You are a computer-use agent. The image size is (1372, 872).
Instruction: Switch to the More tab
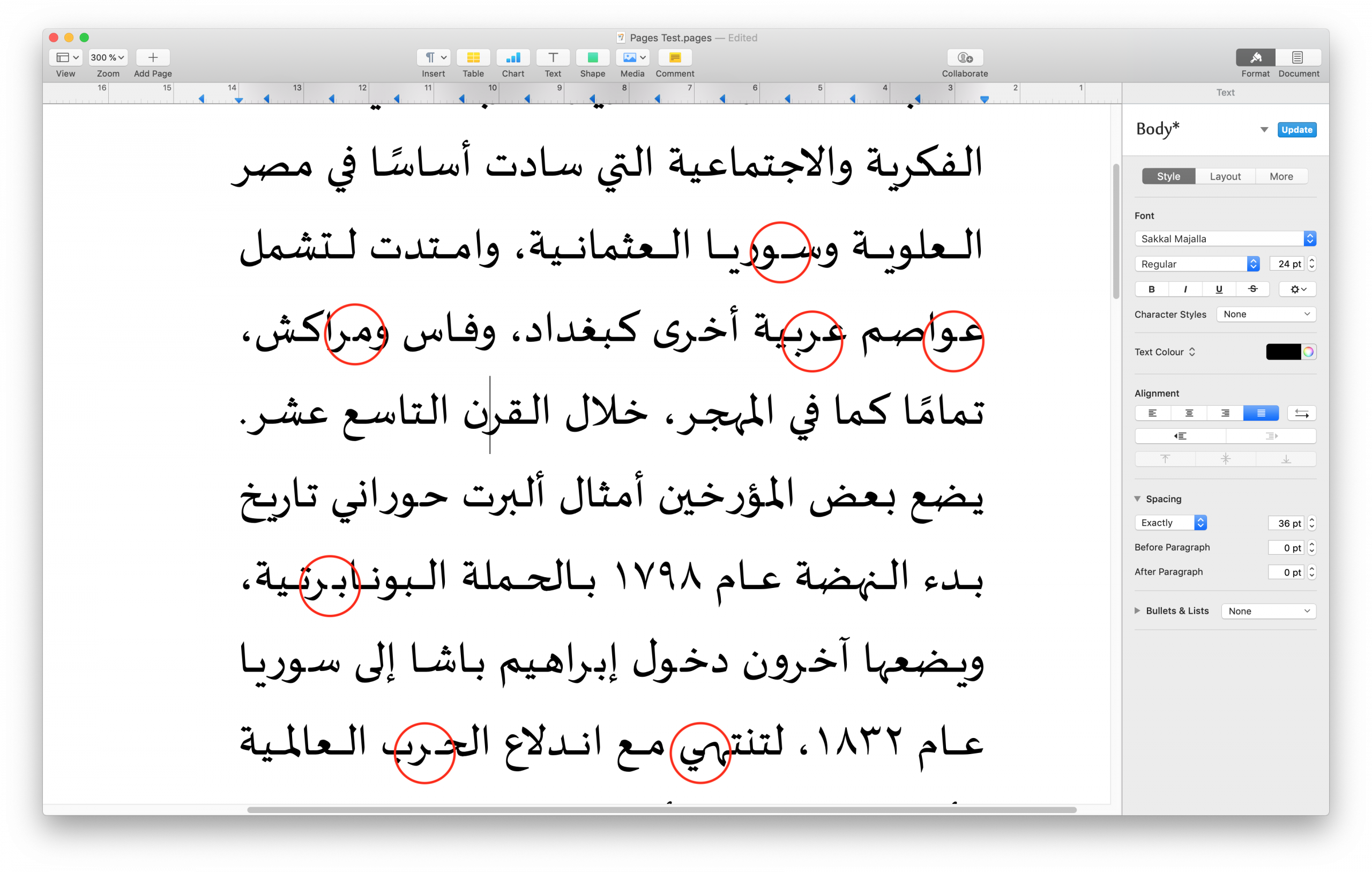[1281, 177]
